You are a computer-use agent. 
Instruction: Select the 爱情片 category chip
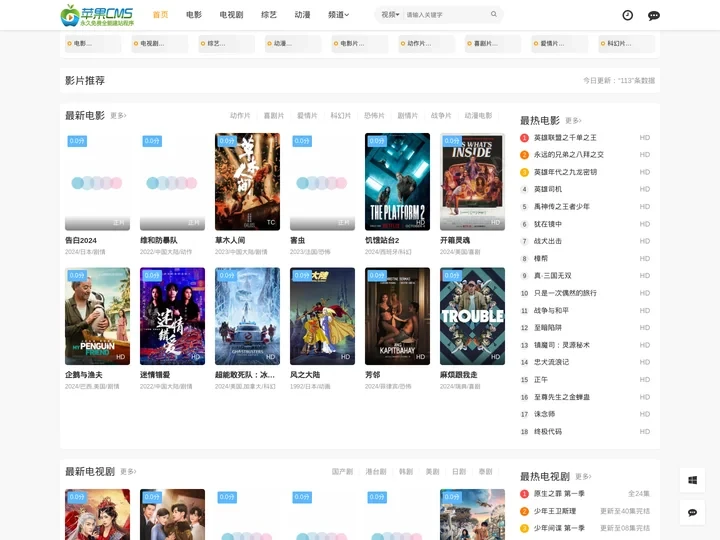pyautogui.click(x=559, y=44)
